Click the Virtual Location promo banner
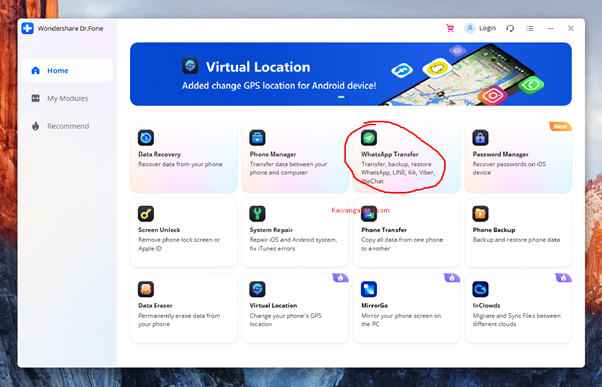 351,74
